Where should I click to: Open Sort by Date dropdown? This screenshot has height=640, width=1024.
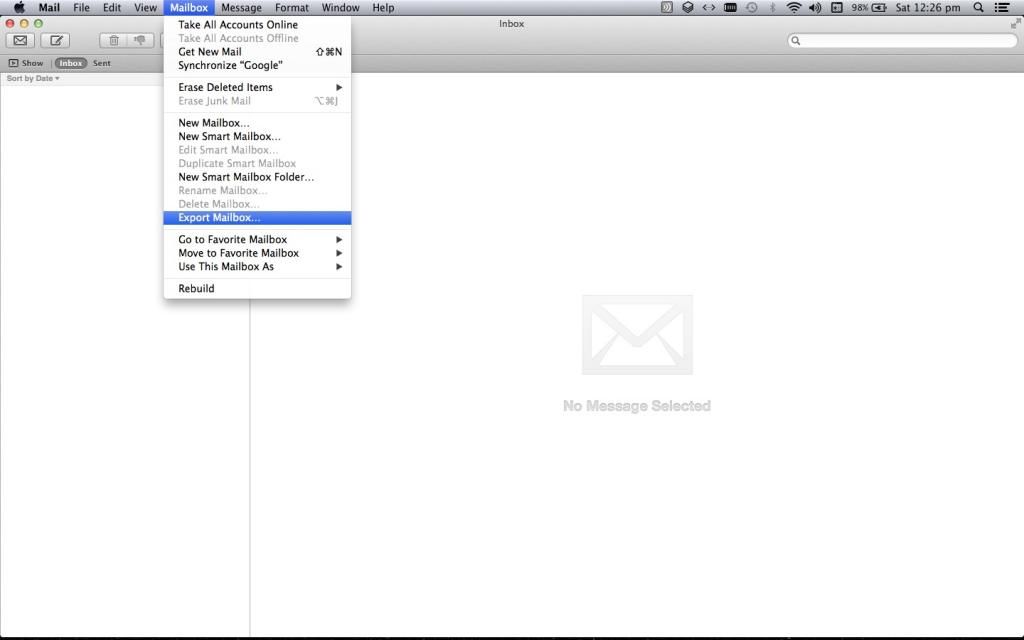click(33, 78)
